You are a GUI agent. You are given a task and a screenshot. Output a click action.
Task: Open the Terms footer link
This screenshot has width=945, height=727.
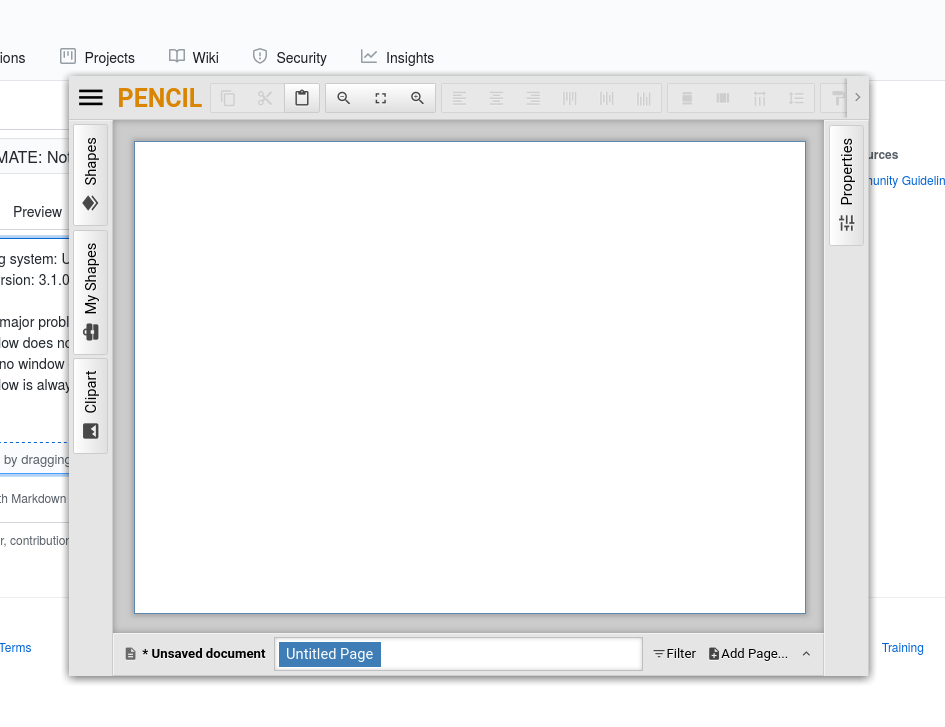coord(15,647)
